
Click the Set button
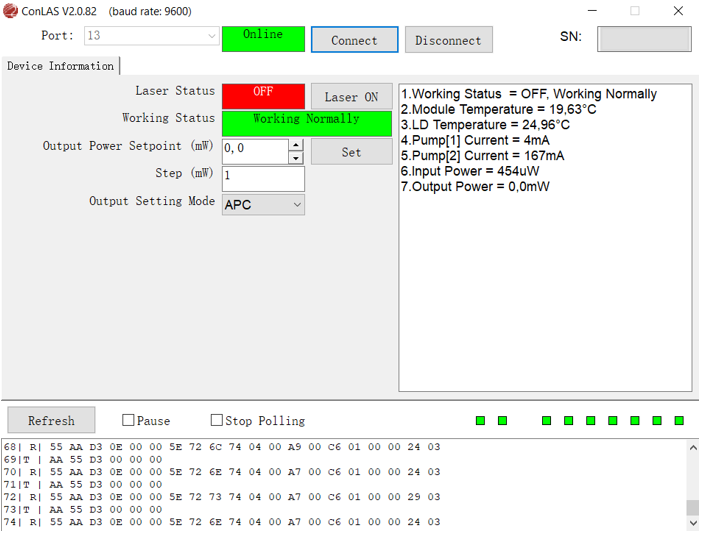coord(351,152)
